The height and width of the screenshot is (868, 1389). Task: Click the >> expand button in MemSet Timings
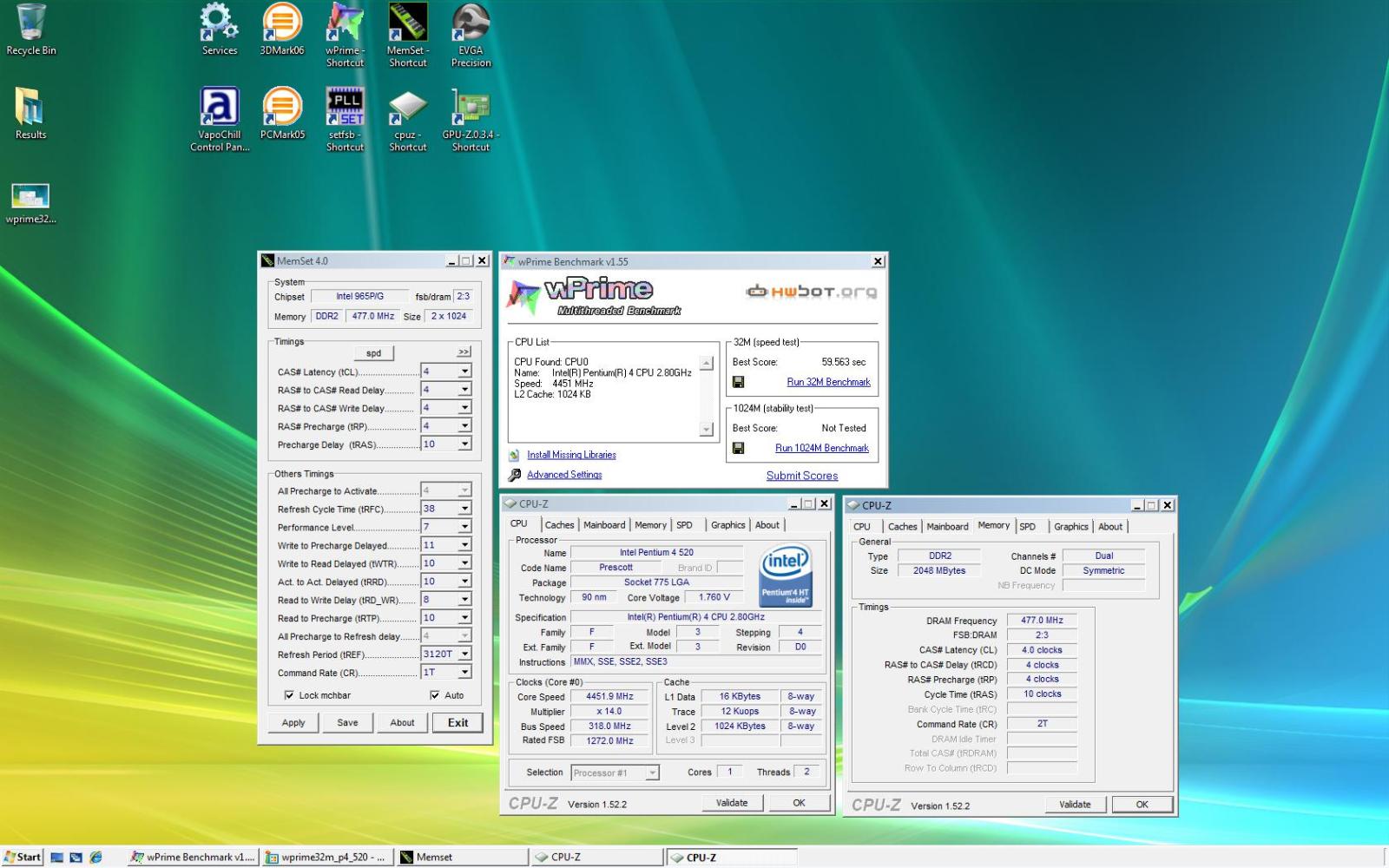[464, 352]
